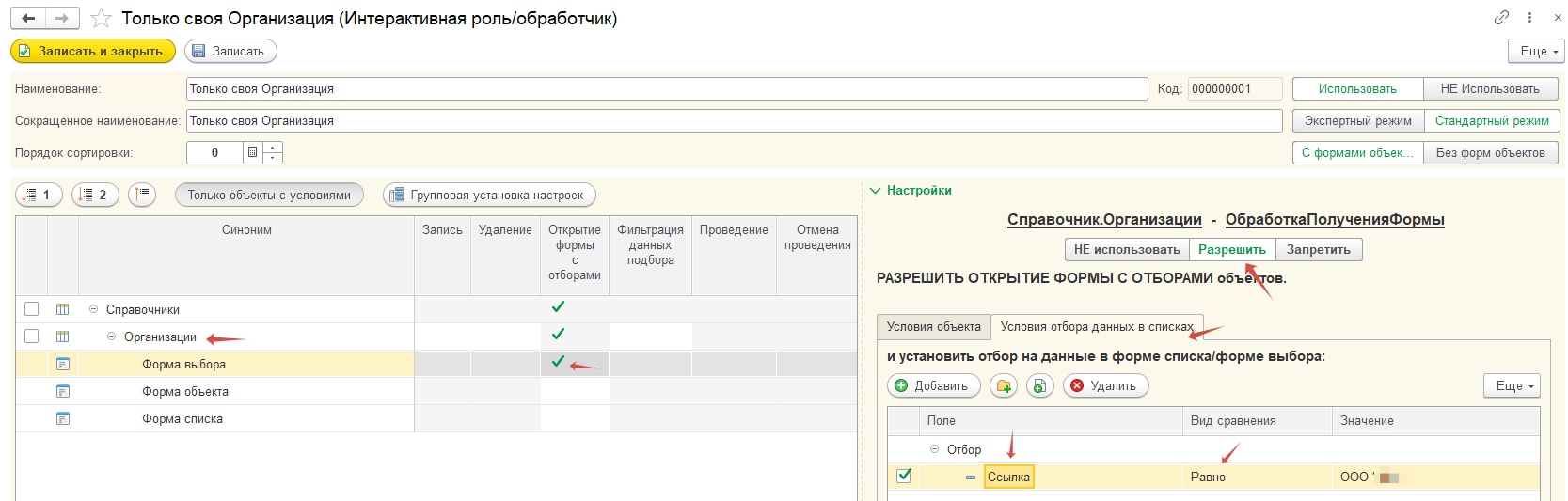Click the Удалить filter button

point(1105,385)
